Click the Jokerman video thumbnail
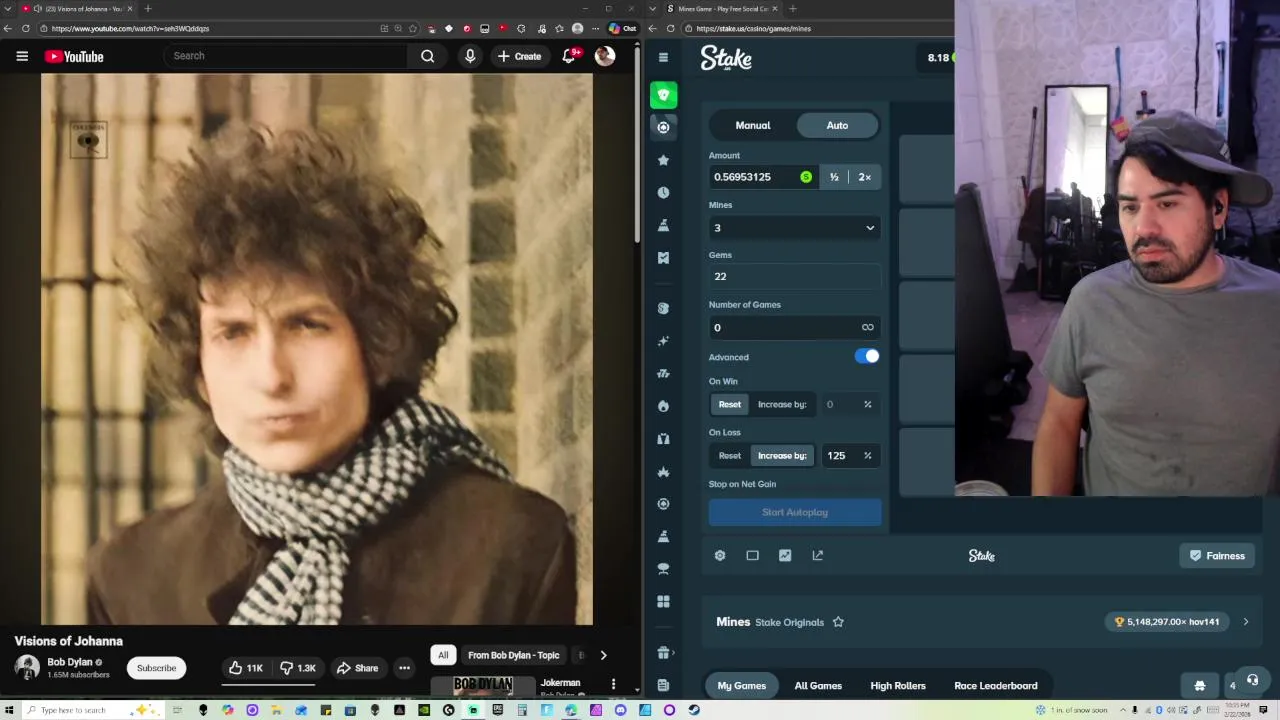The image size is (1280, 720). pos(484,685)
